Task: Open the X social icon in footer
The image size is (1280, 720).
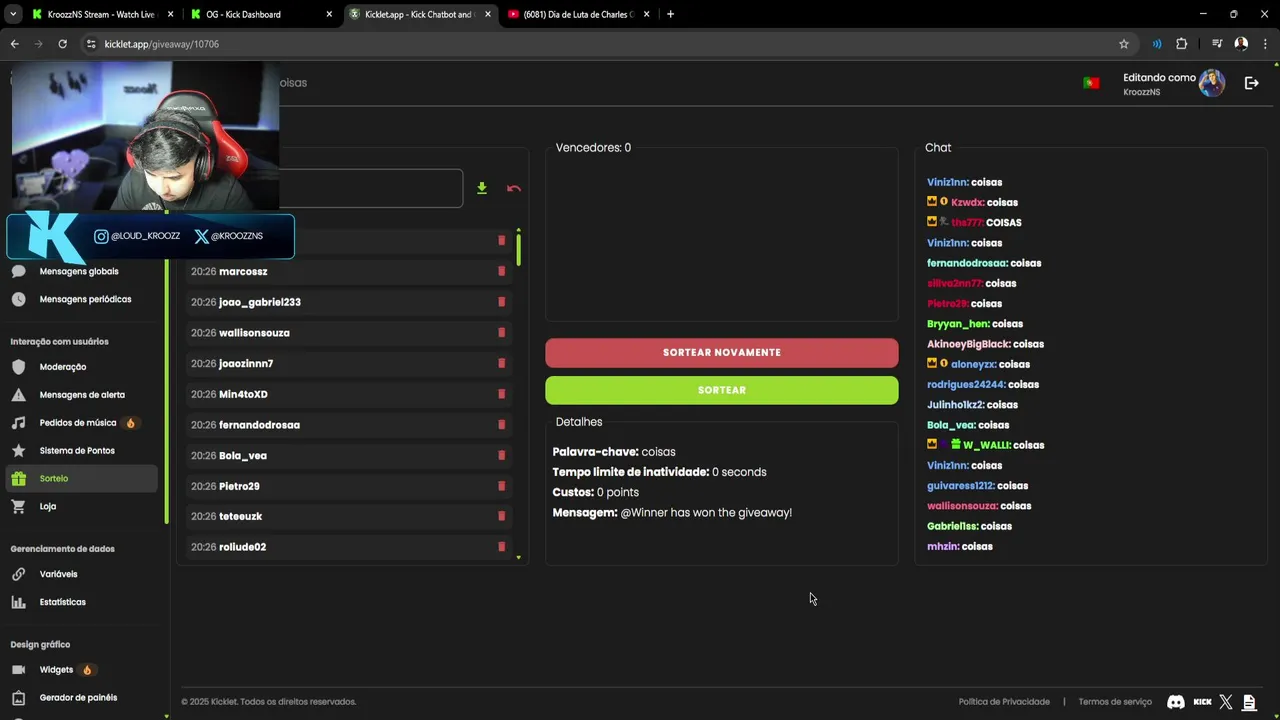Action: [1226, 702]
